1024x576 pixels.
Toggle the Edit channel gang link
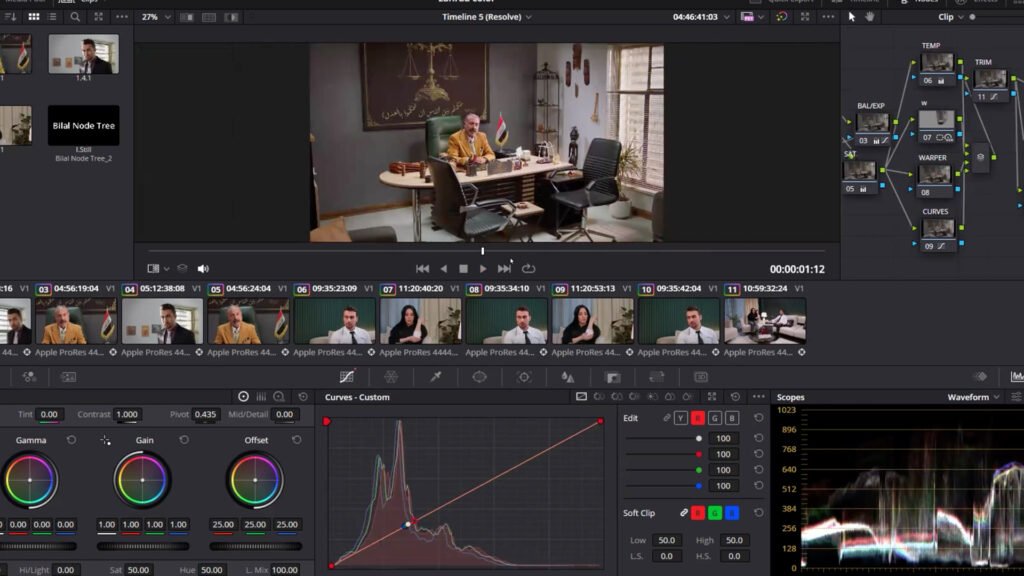coord(667,418)
